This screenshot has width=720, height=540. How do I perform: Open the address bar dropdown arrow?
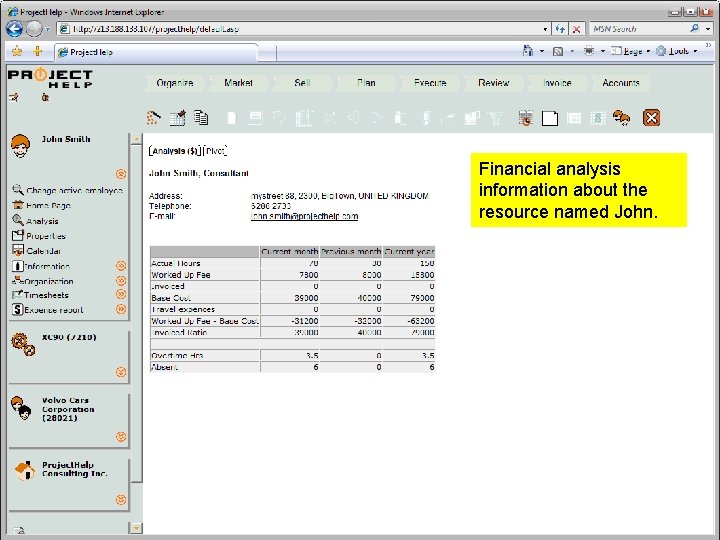(545, 29)
